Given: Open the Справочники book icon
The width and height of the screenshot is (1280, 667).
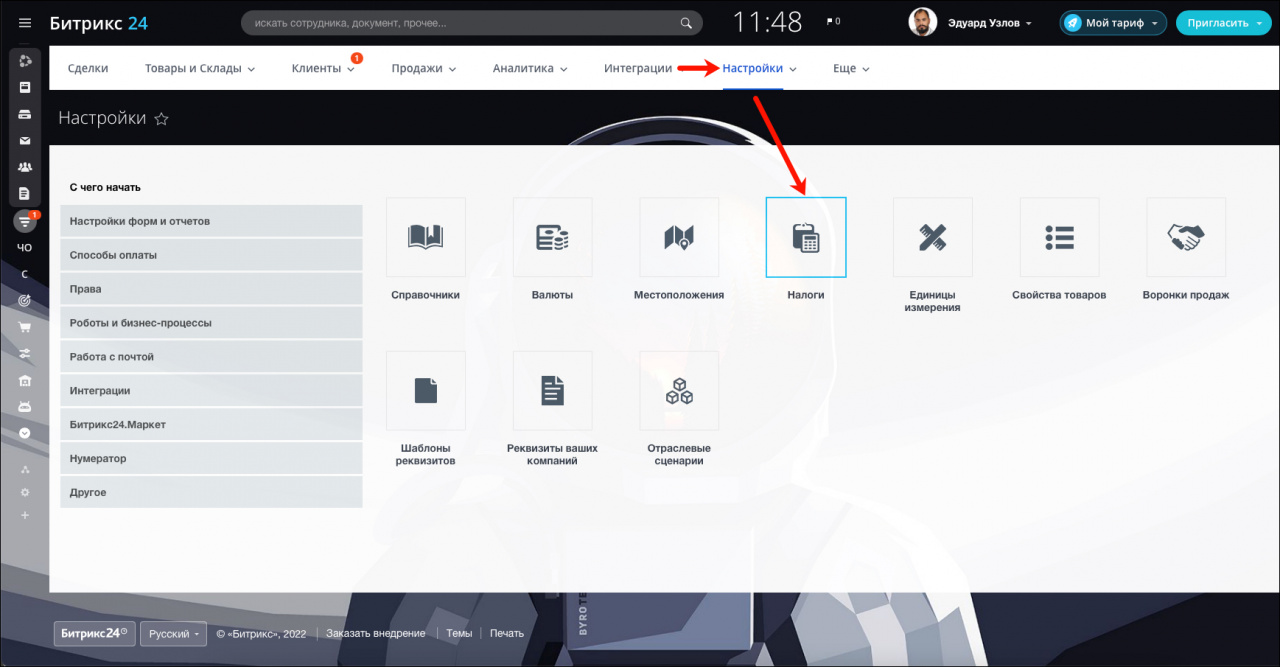Looking at the screenshot, I should [426, 238].
